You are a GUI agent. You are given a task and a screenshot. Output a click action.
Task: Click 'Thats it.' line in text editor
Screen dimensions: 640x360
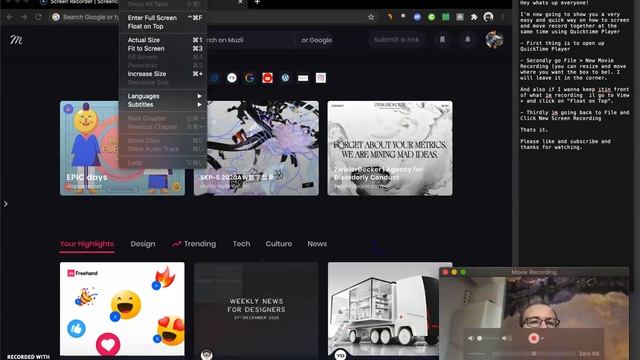pyautogui.click(x=534, y=130)
